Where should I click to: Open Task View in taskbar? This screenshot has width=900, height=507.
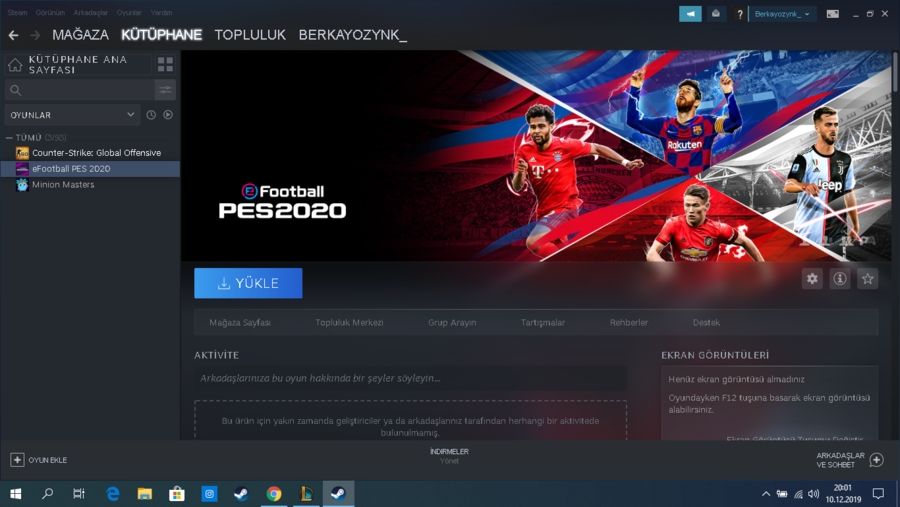79,494
